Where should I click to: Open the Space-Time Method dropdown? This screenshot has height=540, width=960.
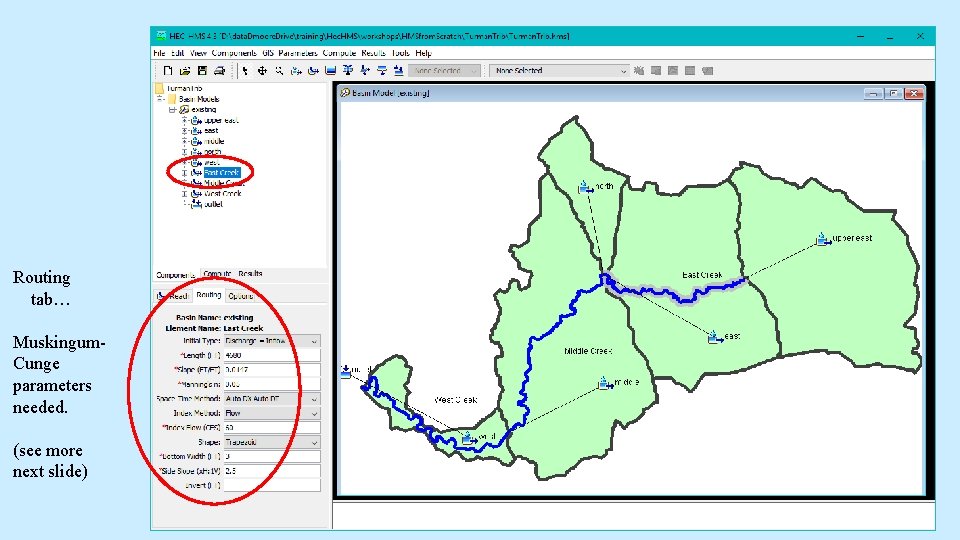271,399
